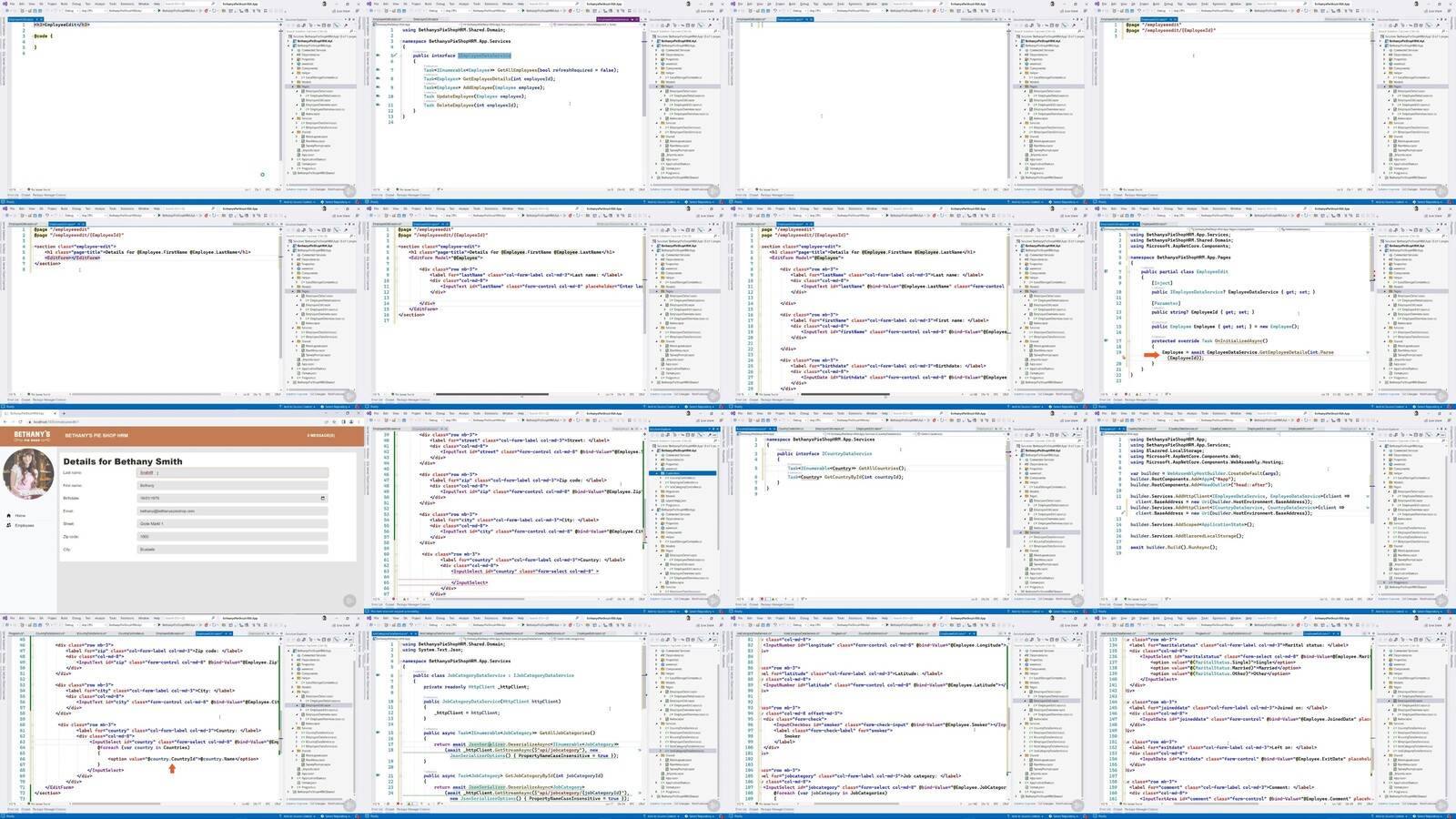Go back in the Bethany Smith browser window
Screen dimensions: 1456x819
[x=7, y=422]
